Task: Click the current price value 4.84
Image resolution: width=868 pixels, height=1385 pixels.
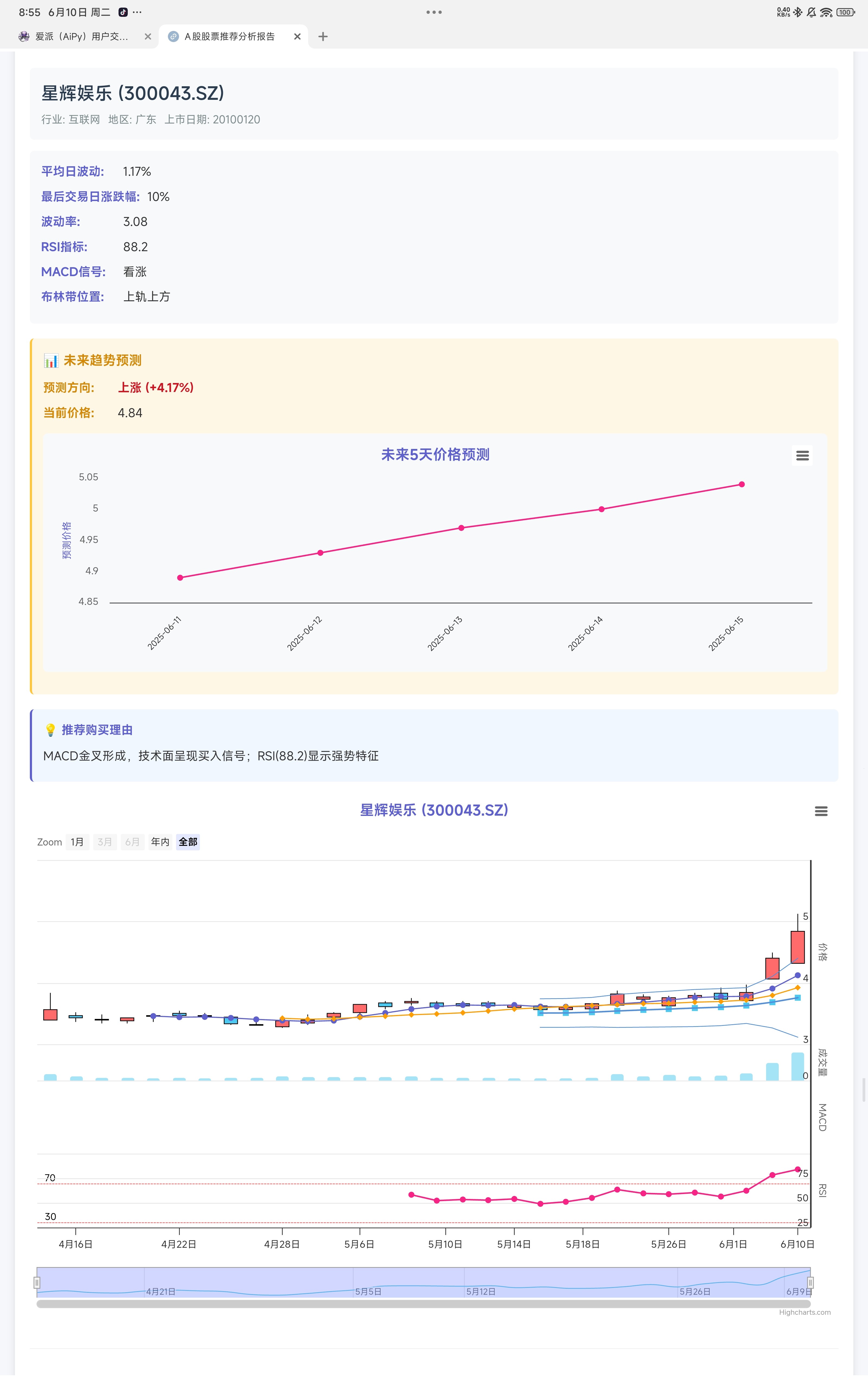Action: pyautogui.click(x=130, y=413)
